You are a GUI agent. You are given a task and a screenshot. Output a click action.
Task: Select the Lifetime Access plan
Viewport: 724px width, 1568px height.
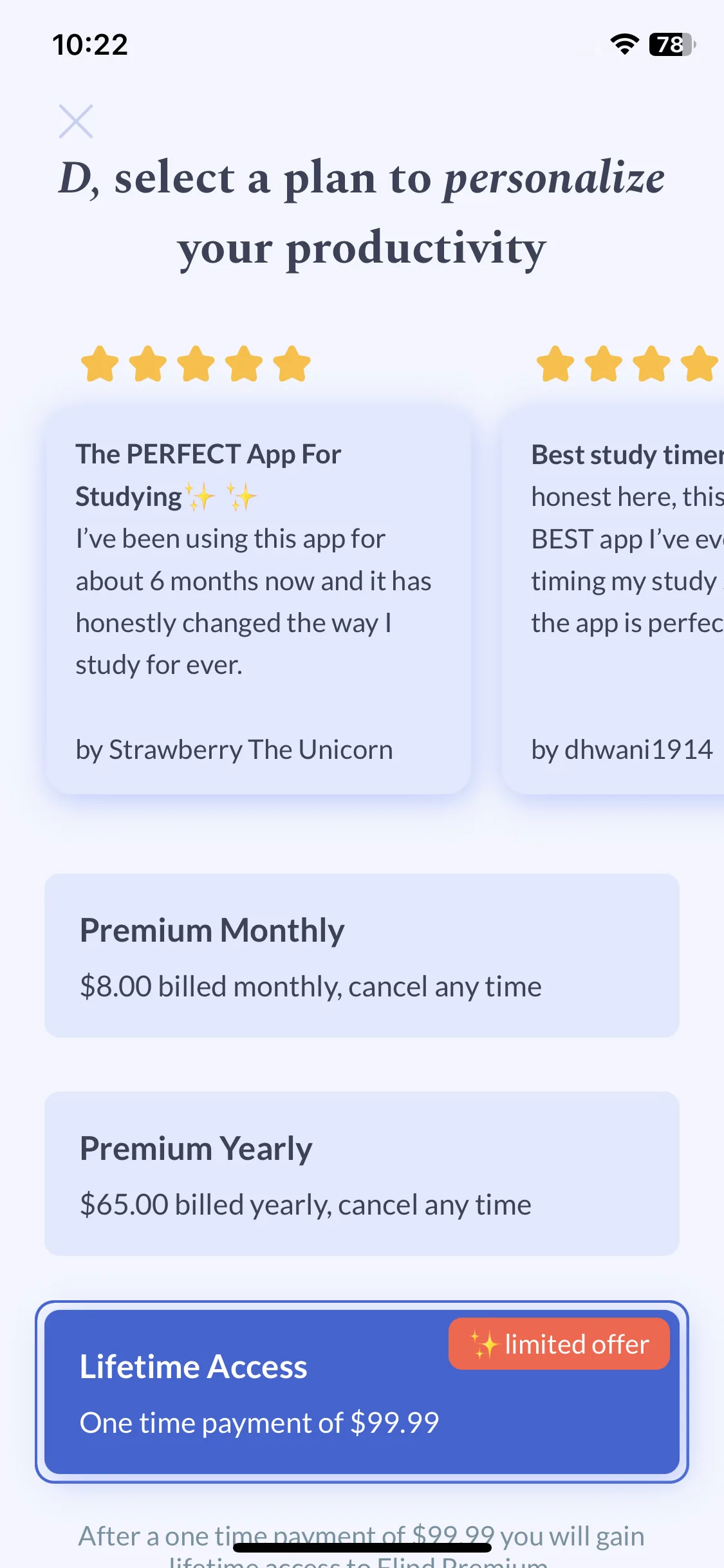coord(362,1392)
